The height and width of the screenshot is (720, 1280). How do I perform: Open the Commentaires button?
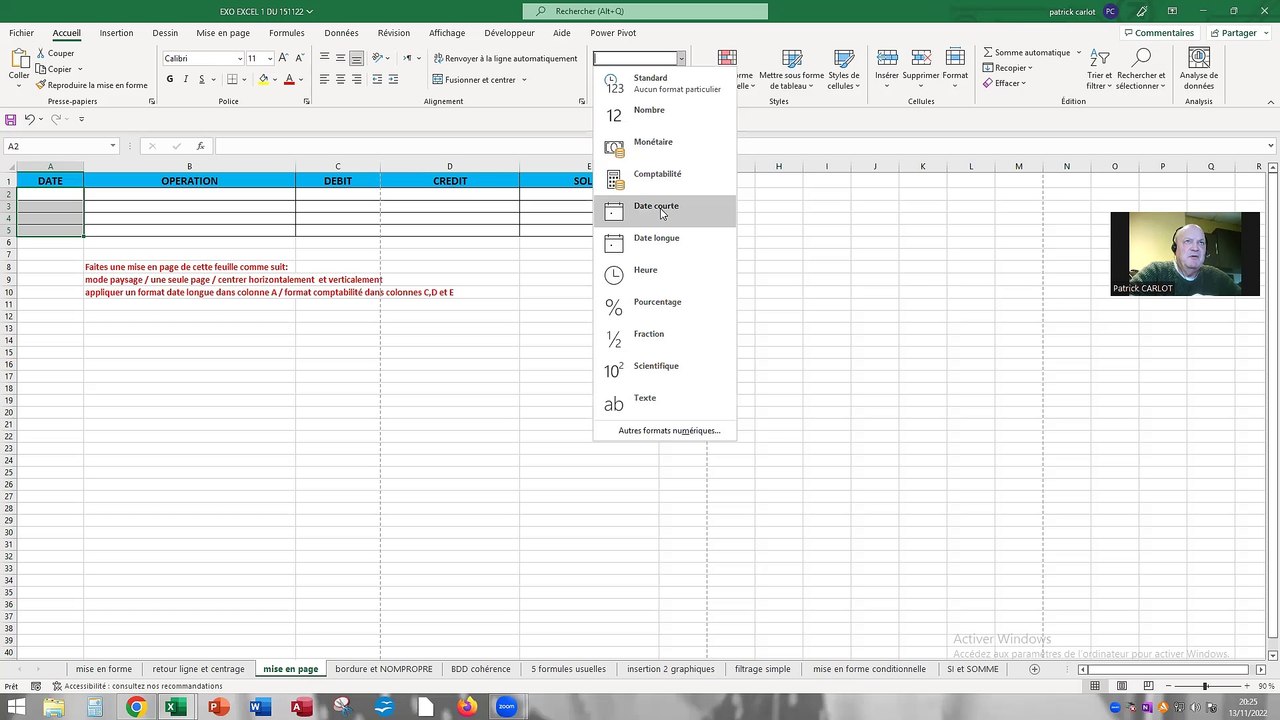(1158, 33)
